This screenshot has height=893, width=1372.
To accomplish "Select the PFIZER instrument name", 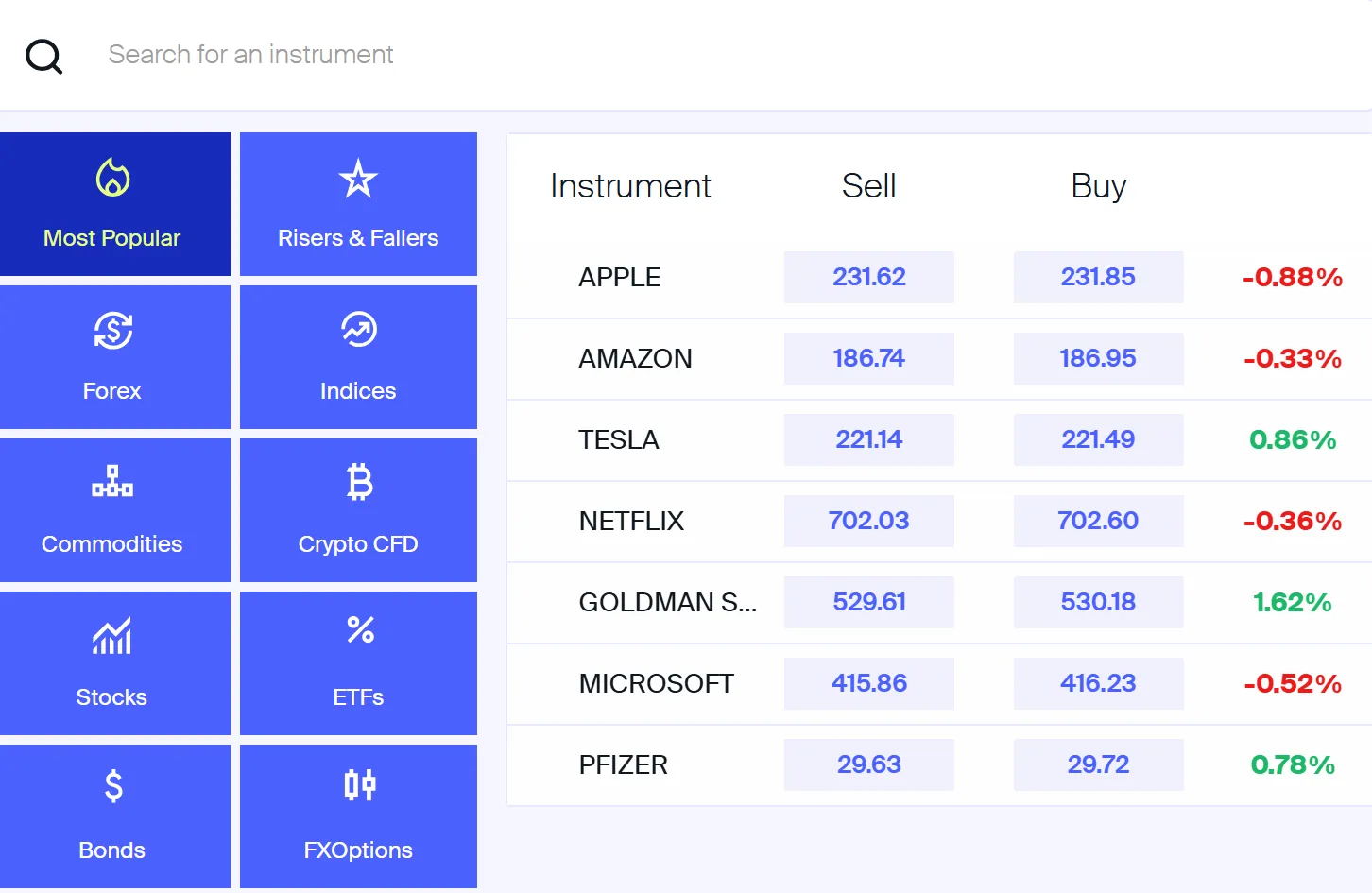I will [624, 765].
